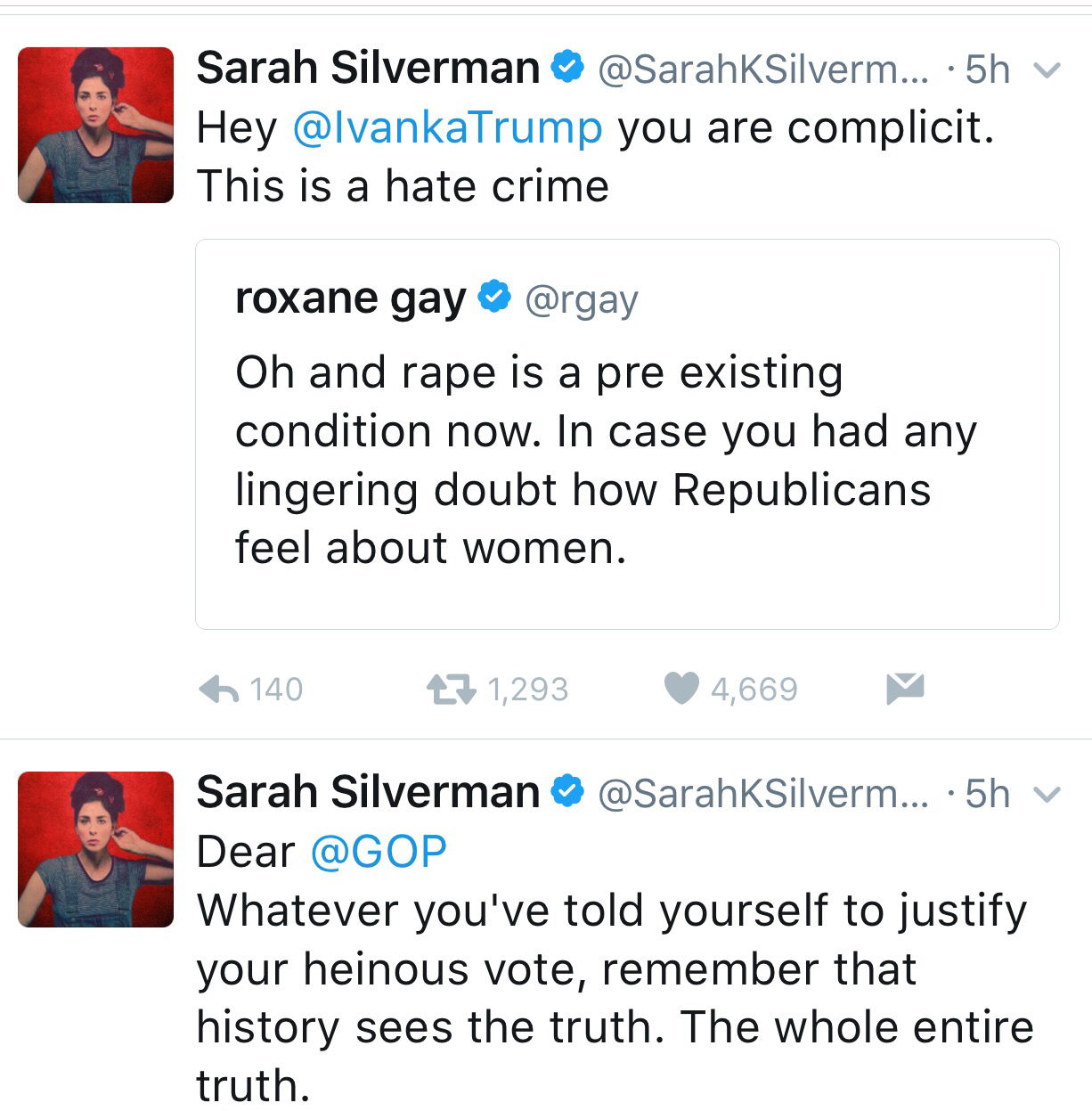The height and width of the screenshot is (1111, 1092).
Task: Tap the profile photo beside Dear @GOP tweet
Action: click(x=96, y=849)
